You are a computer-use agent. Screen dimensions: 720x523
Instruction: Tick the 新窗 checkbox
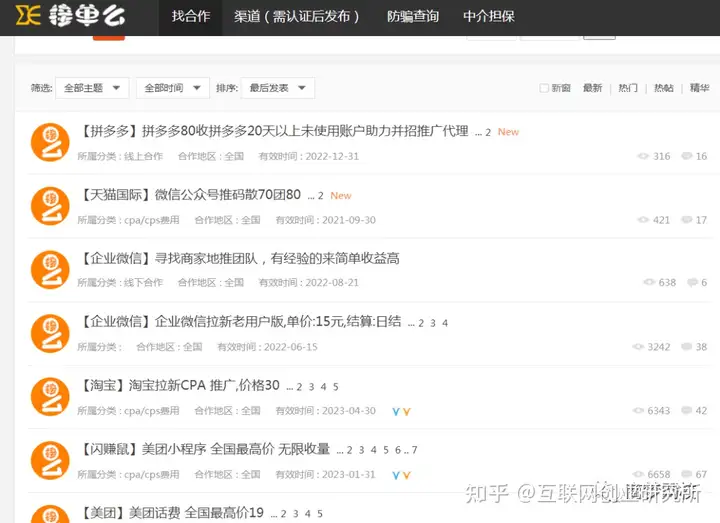point(544,88)
